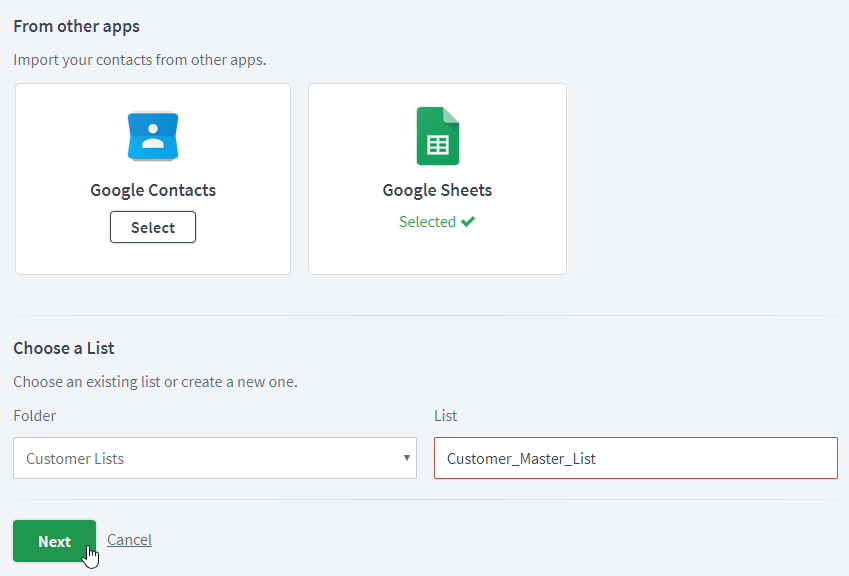Click the green Next button
Image resolution: width=849 pixels, height=576 pixels.
point(54,541)
